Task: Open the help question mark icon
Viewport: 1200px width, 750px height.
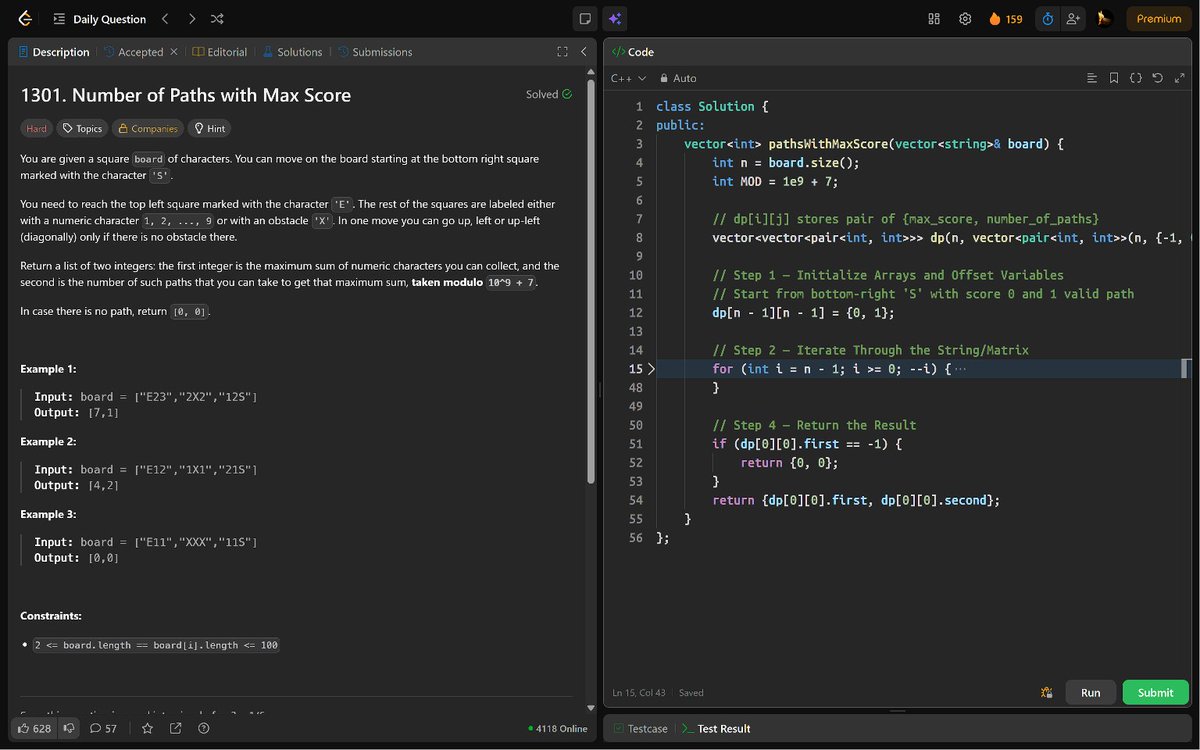Action: coord(204,729)
